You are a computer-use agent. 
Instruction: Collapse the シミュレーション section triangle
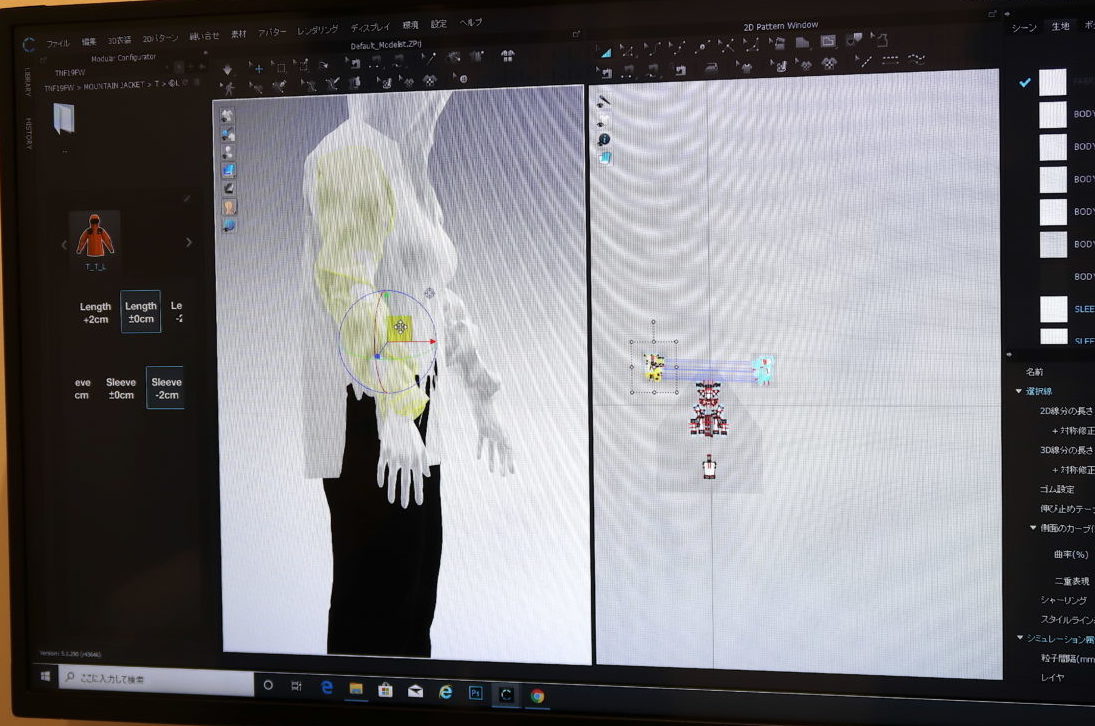pos(1019,637)
